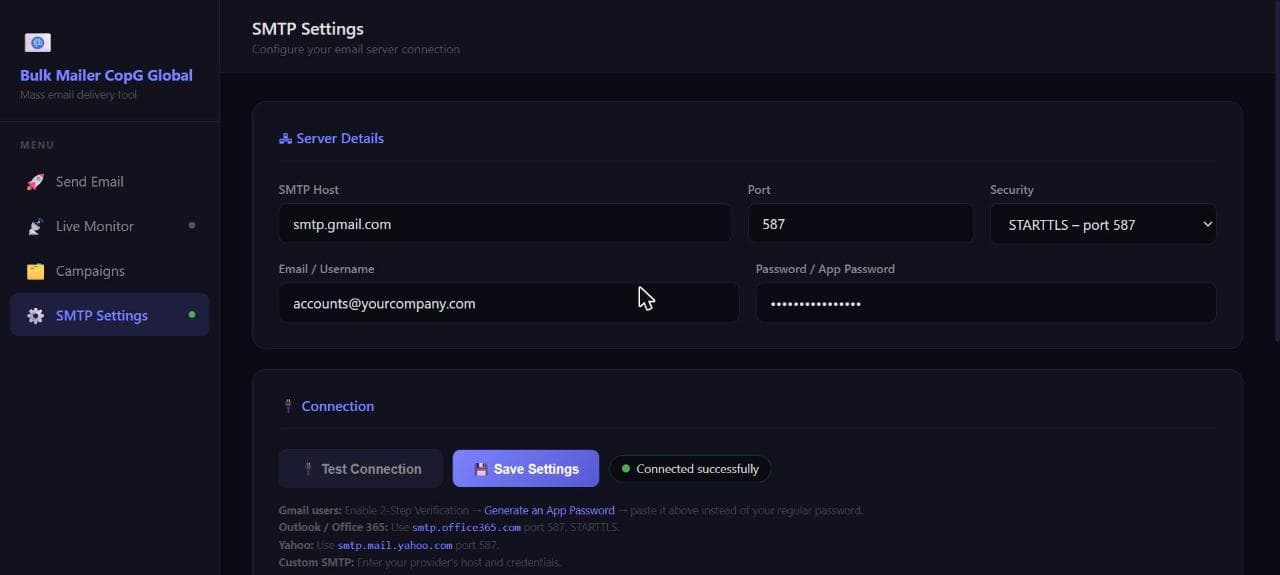Image resolution: width=1280 pixels, height=575 pixels.
Task: Click the Connected successfully status badge
Action: [x=690, y=469]
